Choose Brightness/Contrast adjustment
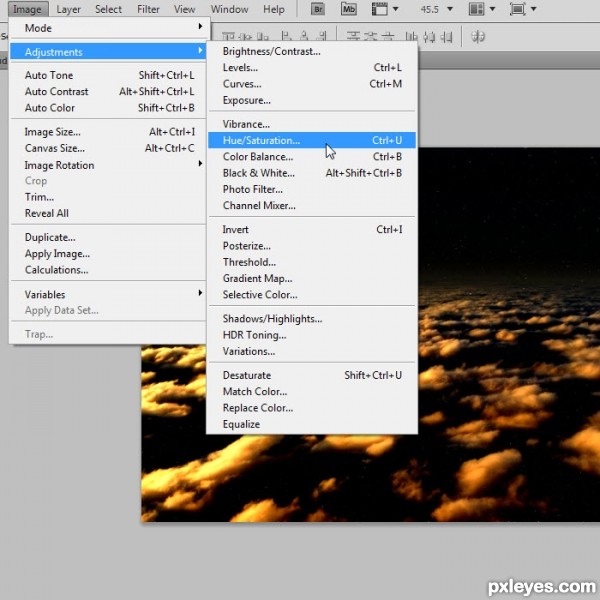The image size is (600, 600). tap(311, 51)
